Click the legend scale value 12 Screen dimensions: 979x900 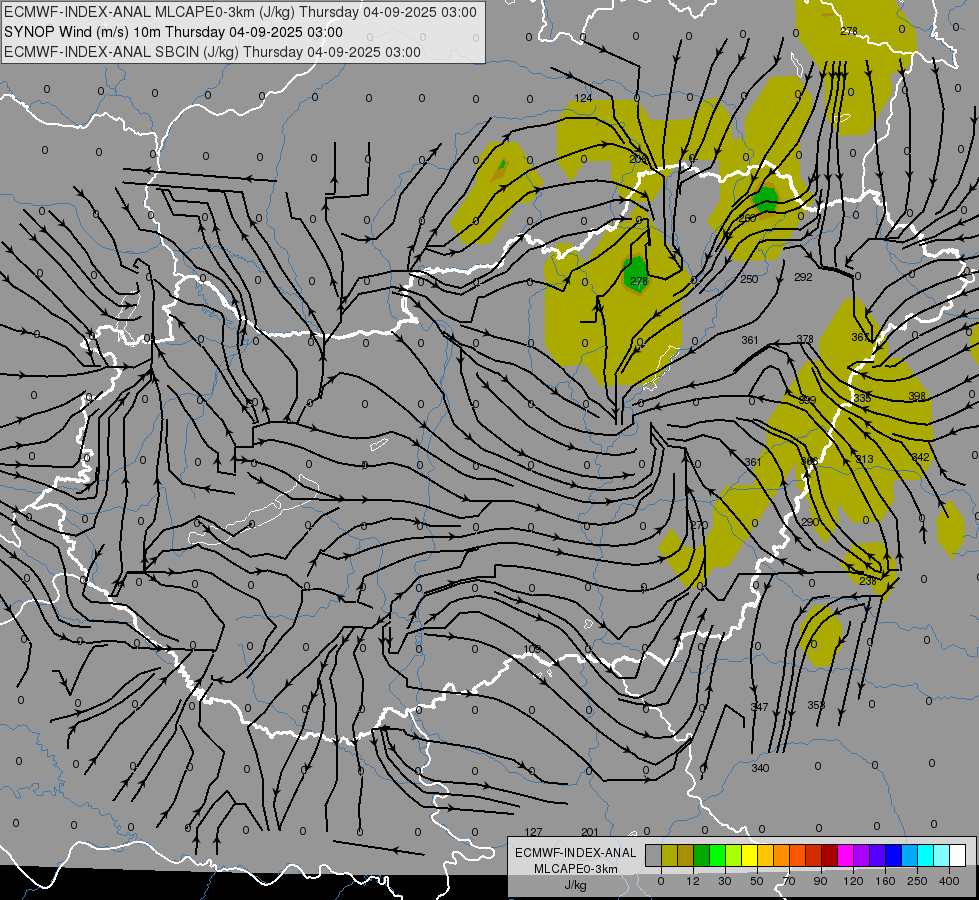(x=692, y=881)
